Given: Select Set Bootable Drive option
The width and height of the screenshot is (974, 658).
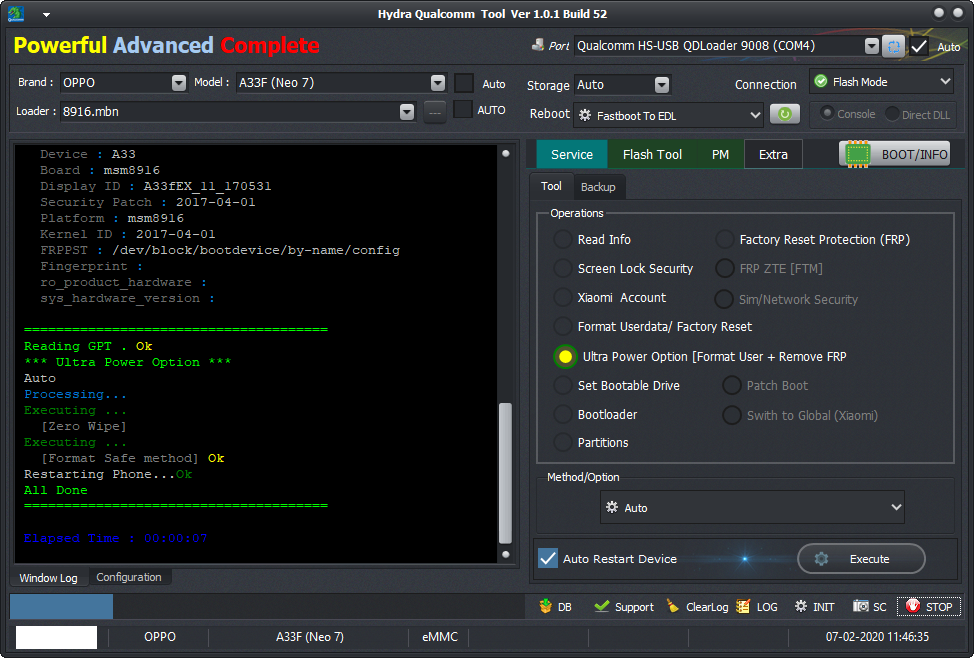Looking at the screenshot, I should [x=563, y=385].
